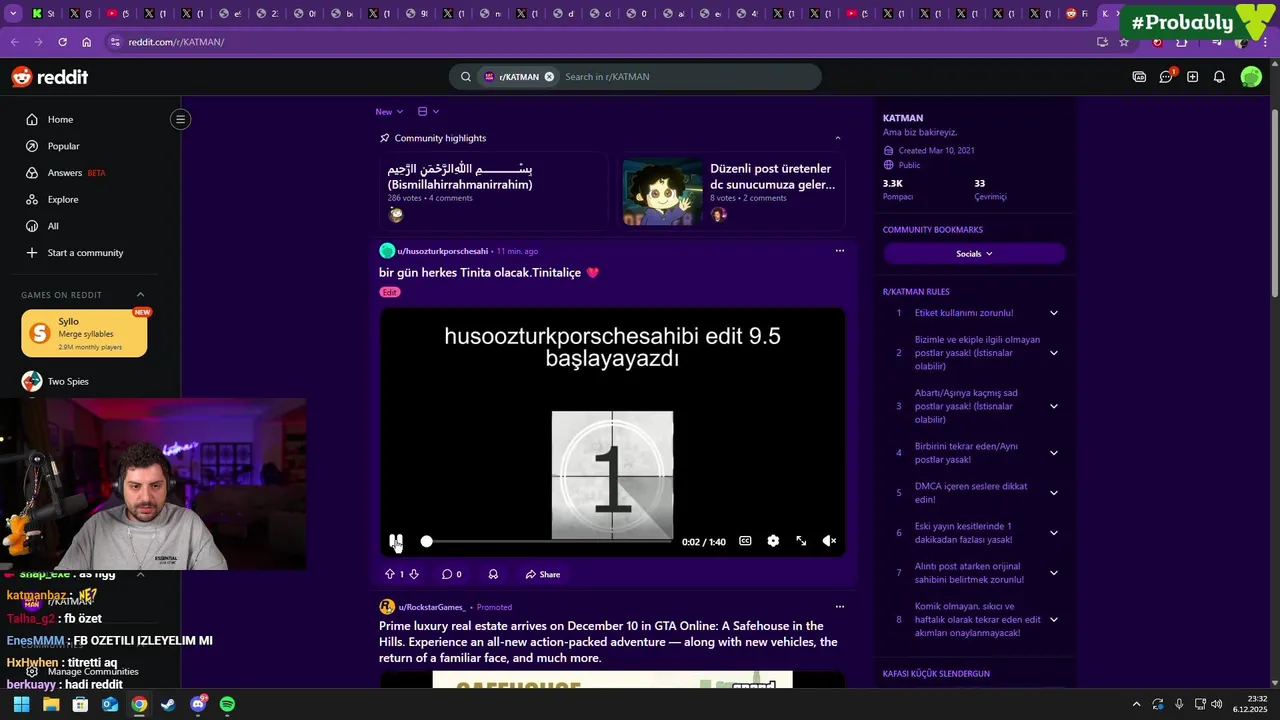Open the user avatar menu

pos(1251,77)
